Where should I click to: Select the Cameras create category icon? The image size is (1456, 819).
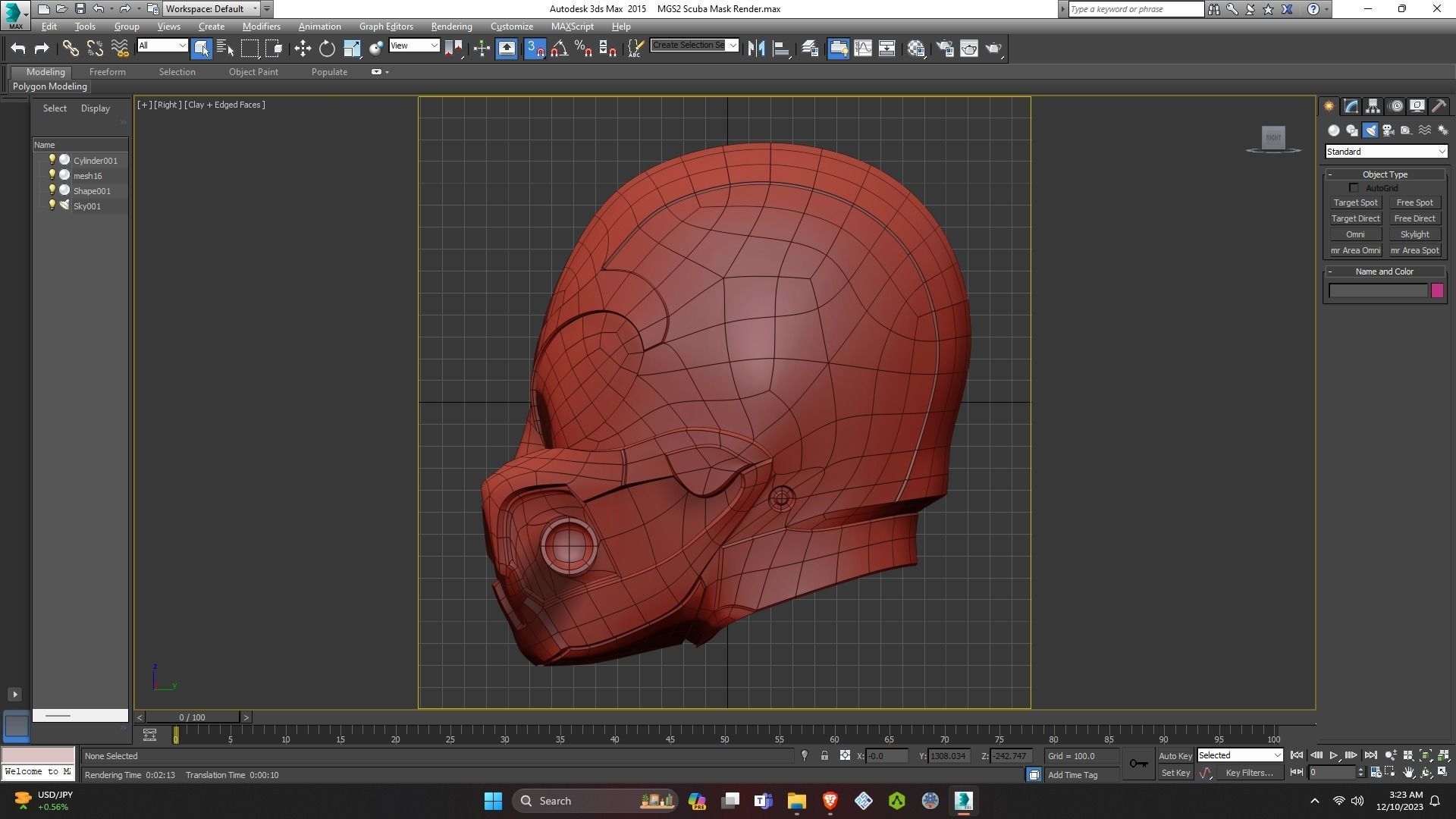[x=1389, y=130]
